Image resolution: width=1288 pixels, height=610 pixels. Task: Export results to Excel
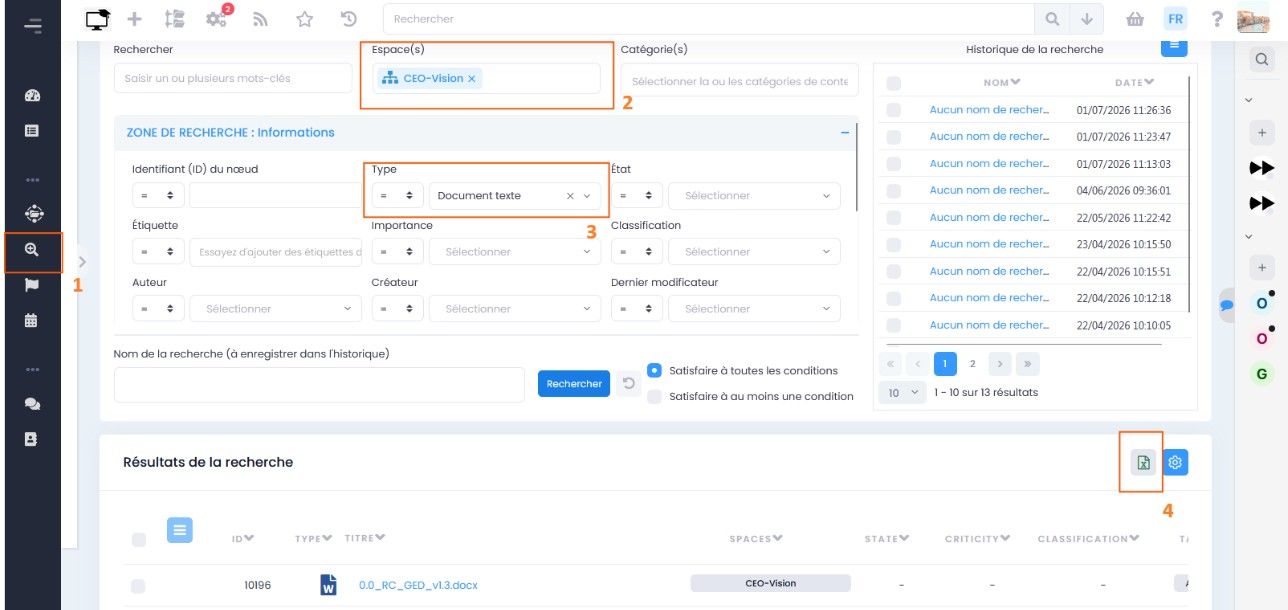pos(1143,462)
